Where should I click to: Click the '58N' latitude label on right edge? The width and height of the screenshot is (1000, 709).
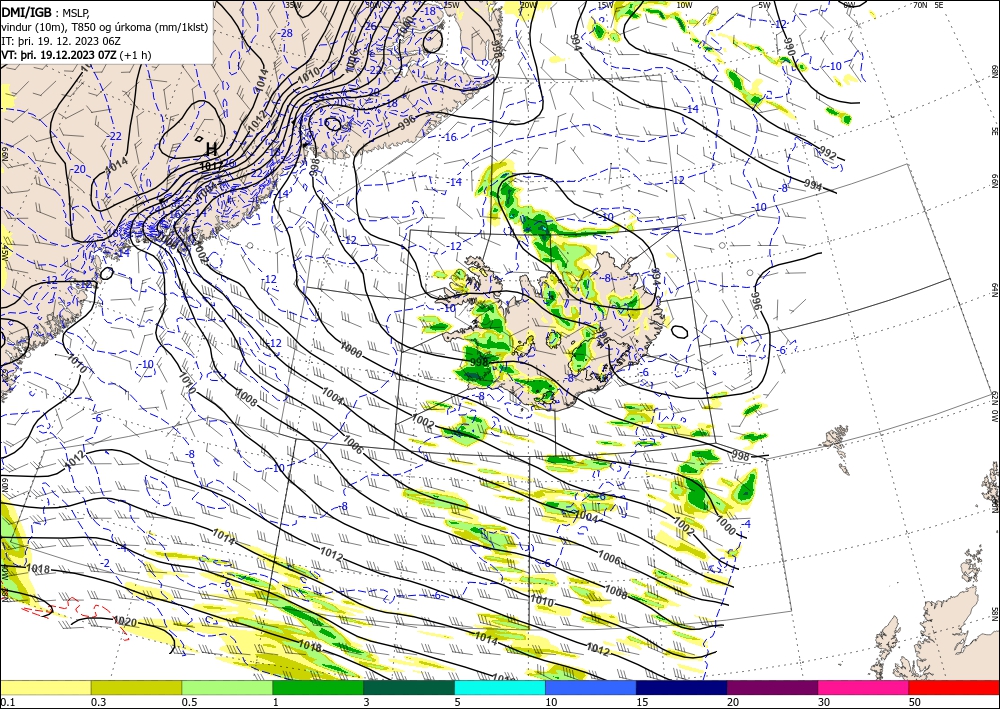click(994, 613)
